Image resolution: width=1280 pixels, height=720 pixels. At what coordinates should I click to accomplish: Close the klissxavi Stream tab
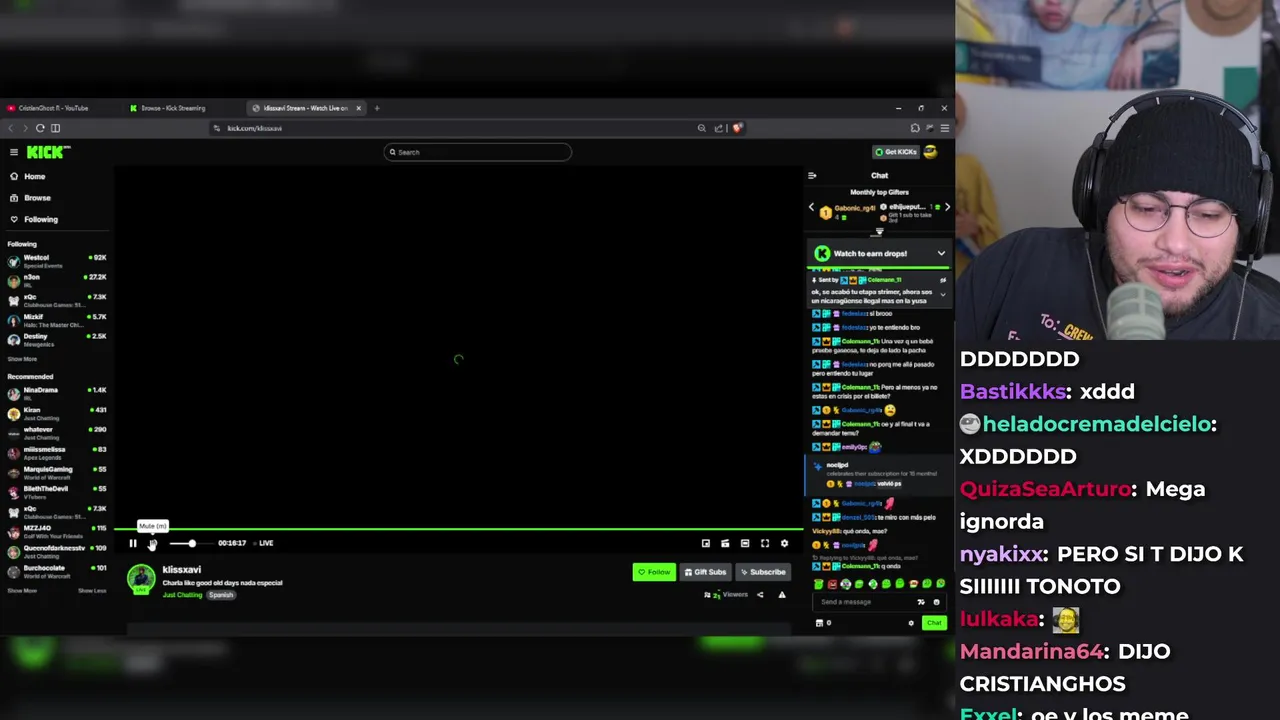point(358,108)
